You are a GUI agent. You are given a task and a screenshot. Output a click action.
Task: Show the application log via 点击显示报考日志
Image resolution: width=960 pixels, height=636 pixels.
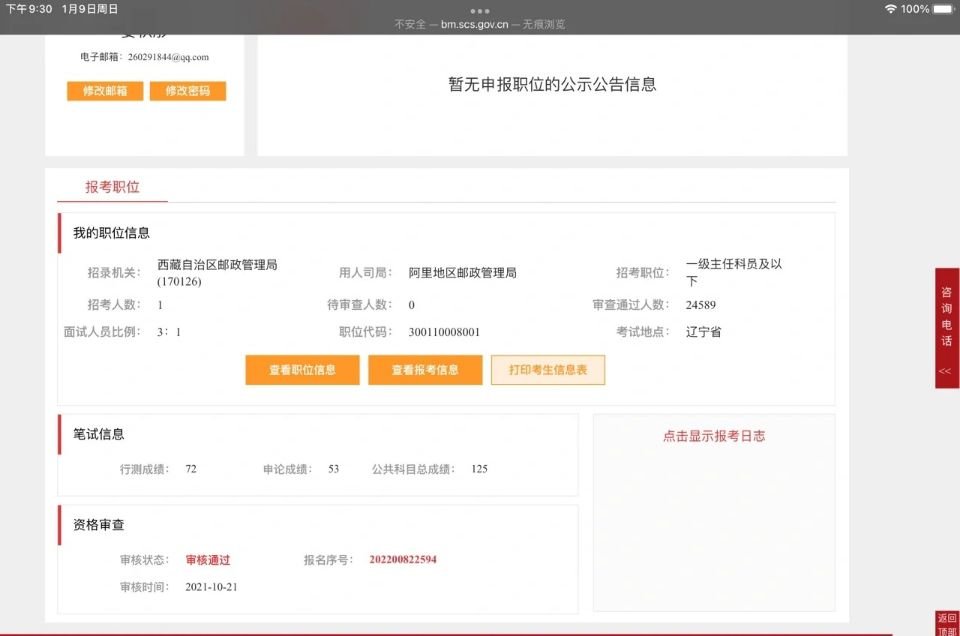pyautogui.click(x=714, y=436)
